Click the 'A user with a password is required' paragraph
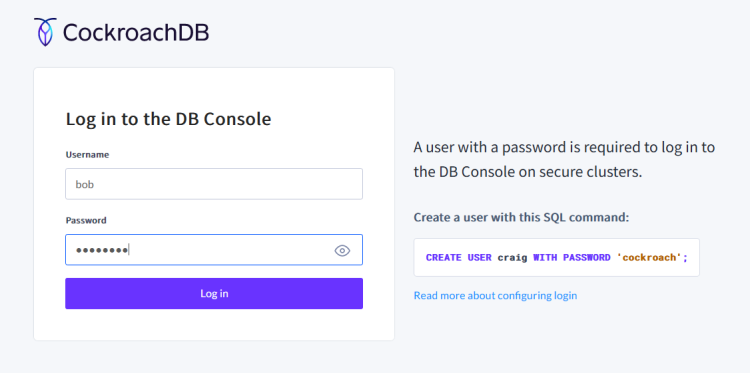The width and height of the screenshot is (750, 373). pyautogui.click(x=564, y=159)
